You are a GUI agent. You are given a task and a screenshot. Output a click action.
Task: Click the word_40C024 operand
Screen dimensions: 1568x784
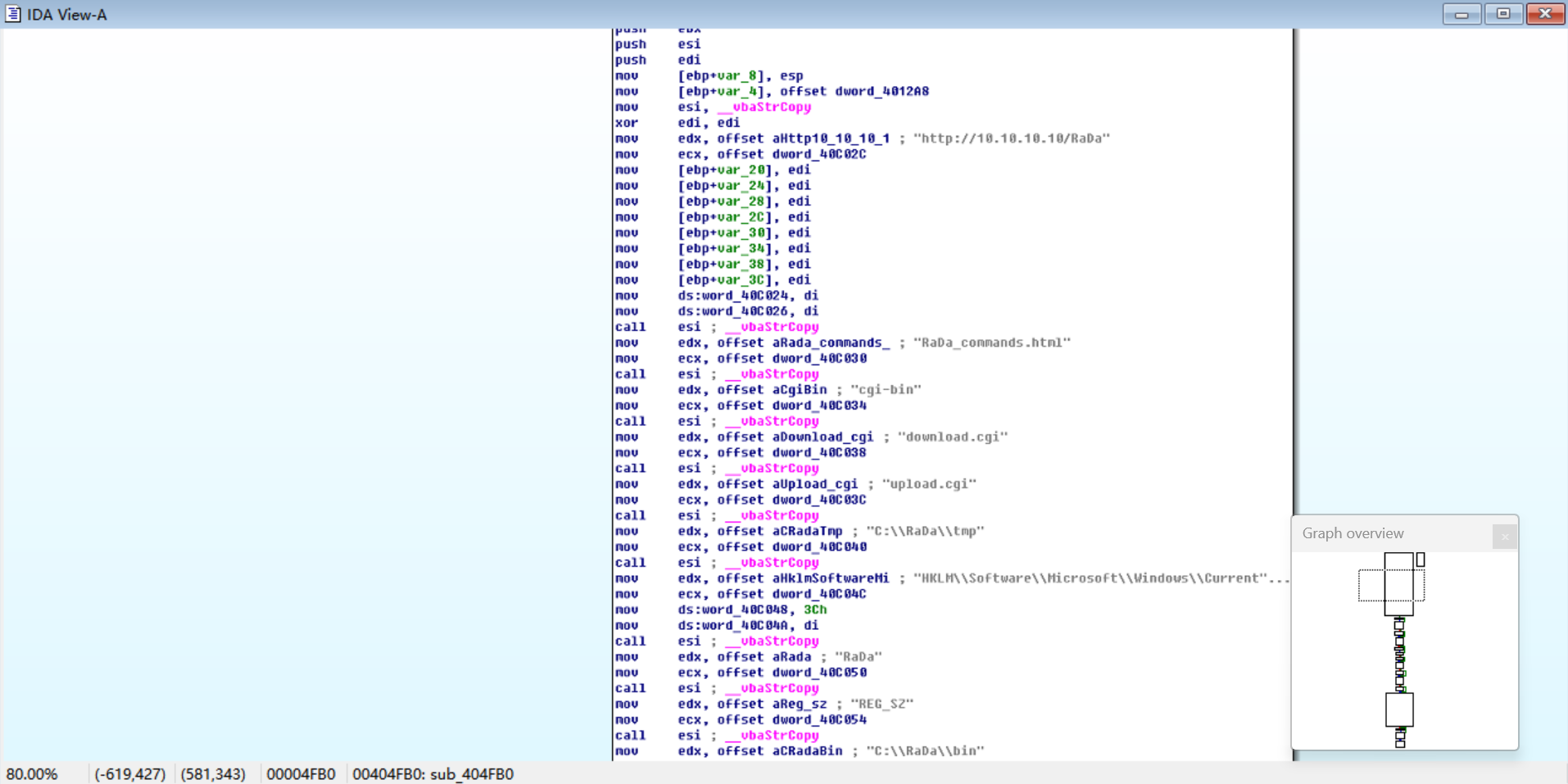[x=745, y=296]
